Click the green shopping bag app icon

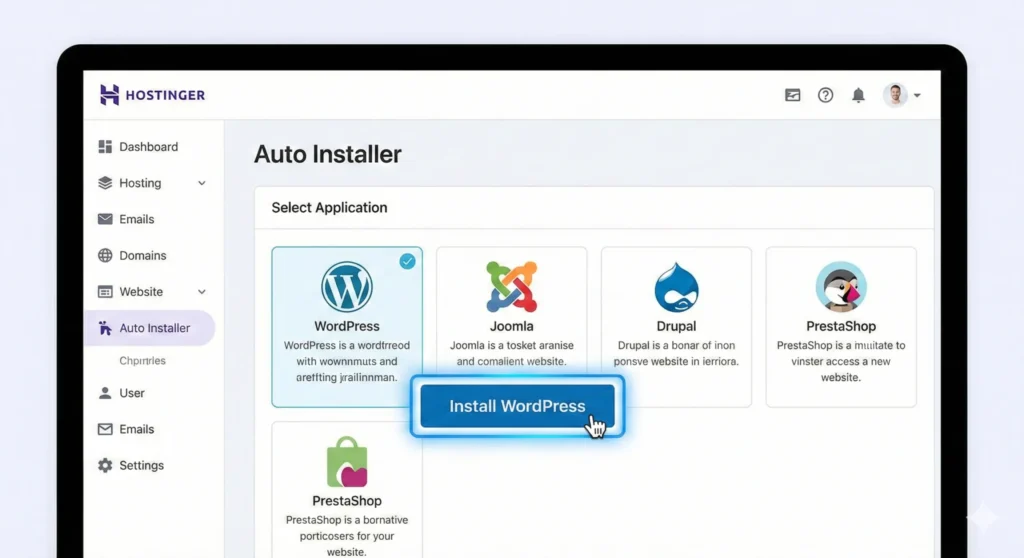tap(346, 461)
